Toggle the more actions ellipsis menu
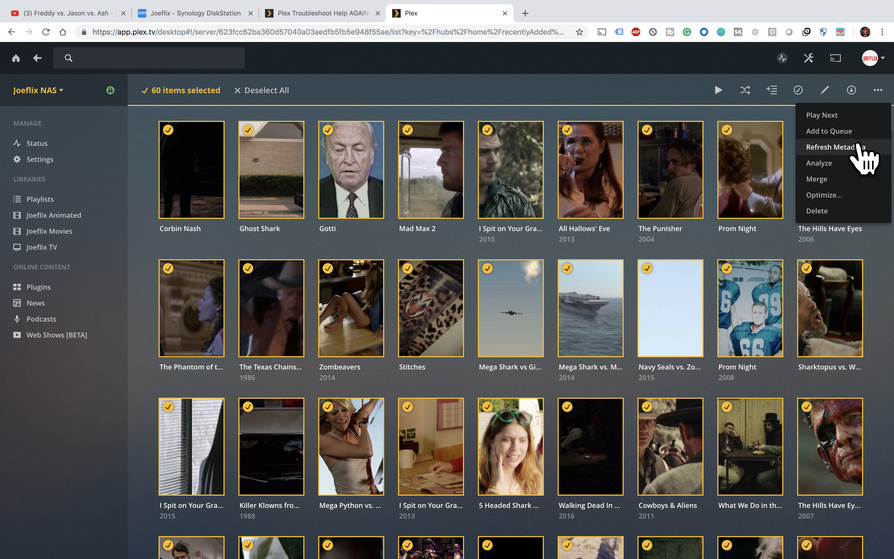Screen dimensions: 894x559 (877, 90)
